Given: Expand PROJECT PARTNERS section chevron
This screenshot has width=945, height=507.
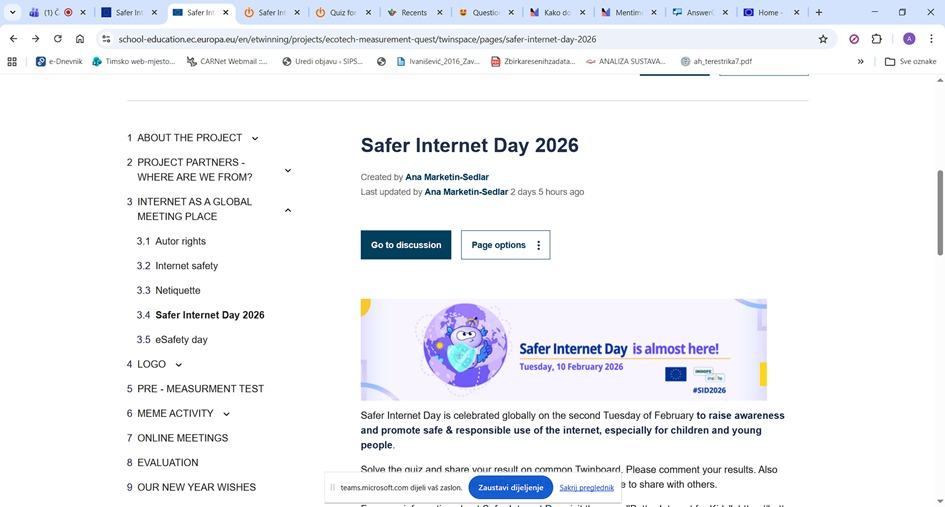Looking at the screenshot, I should [288, 171].
